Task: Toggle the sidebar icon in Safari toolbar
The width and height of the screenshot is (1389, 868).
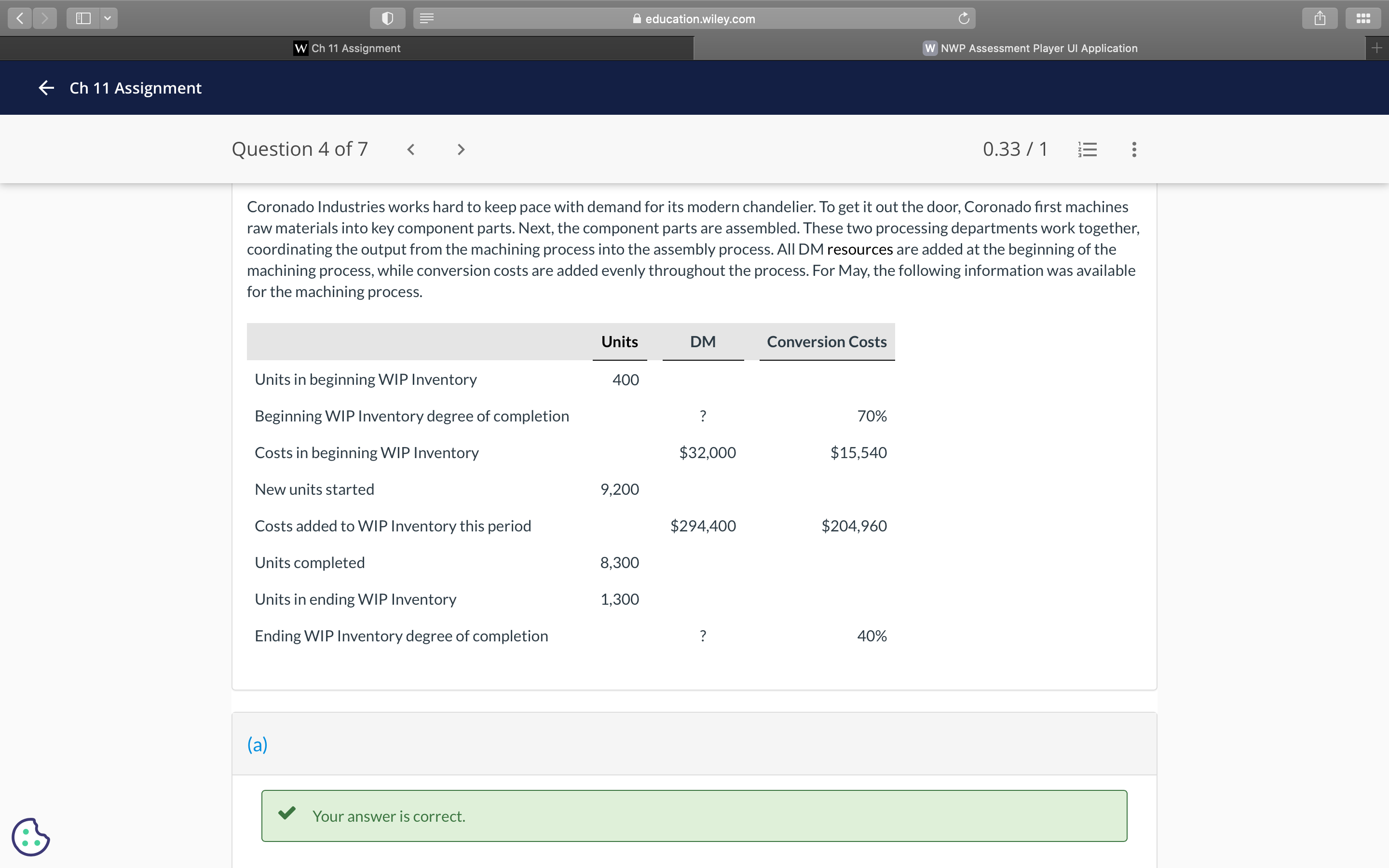Action: click(x=84, y=18)
